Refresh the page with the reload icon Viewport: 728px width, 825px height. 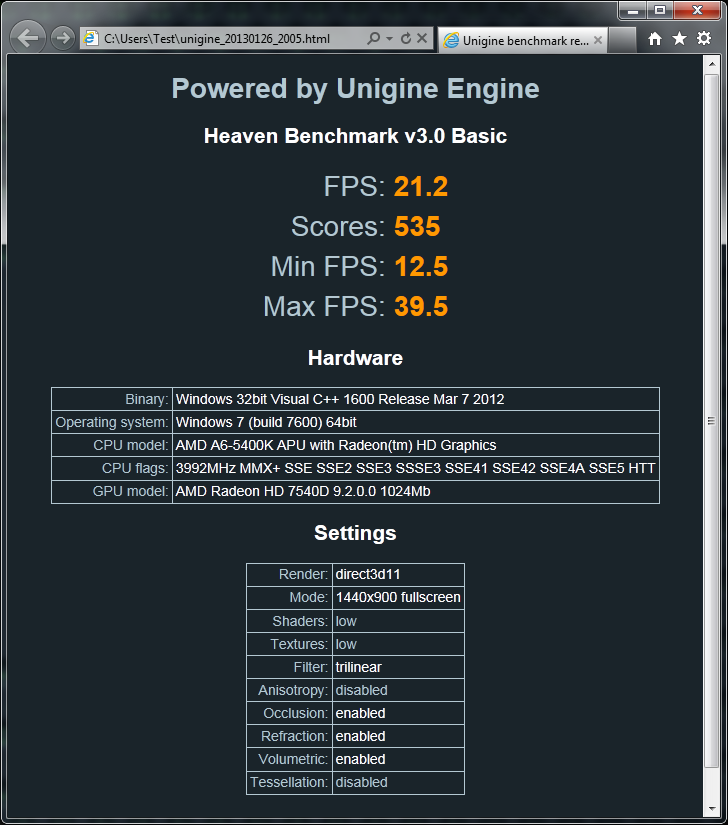click(x=406, y=38)
